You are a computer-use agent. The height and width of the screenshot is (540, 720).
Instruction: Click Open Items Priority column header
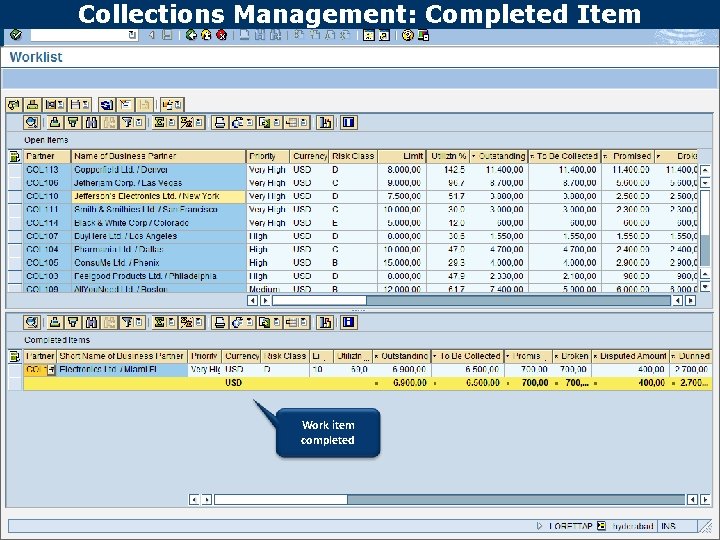point(267,157)
